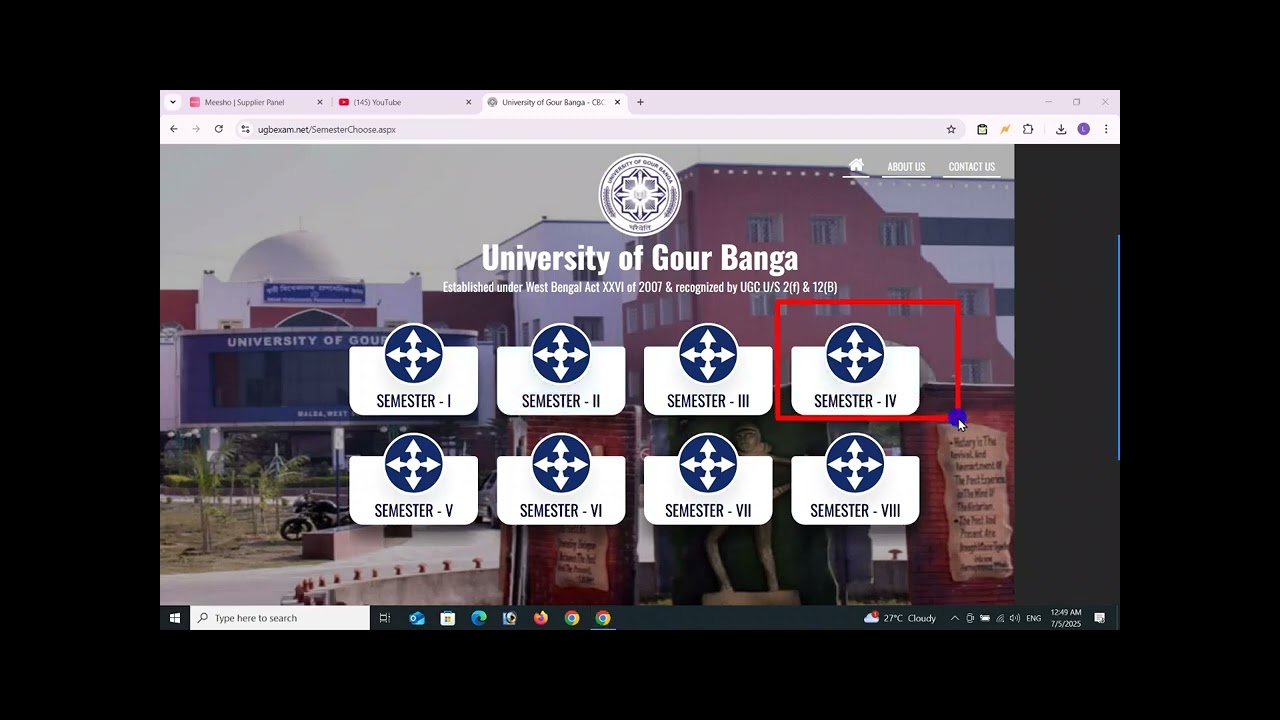
Task: Switch the ENG input language
Action: coord(1034,618)
